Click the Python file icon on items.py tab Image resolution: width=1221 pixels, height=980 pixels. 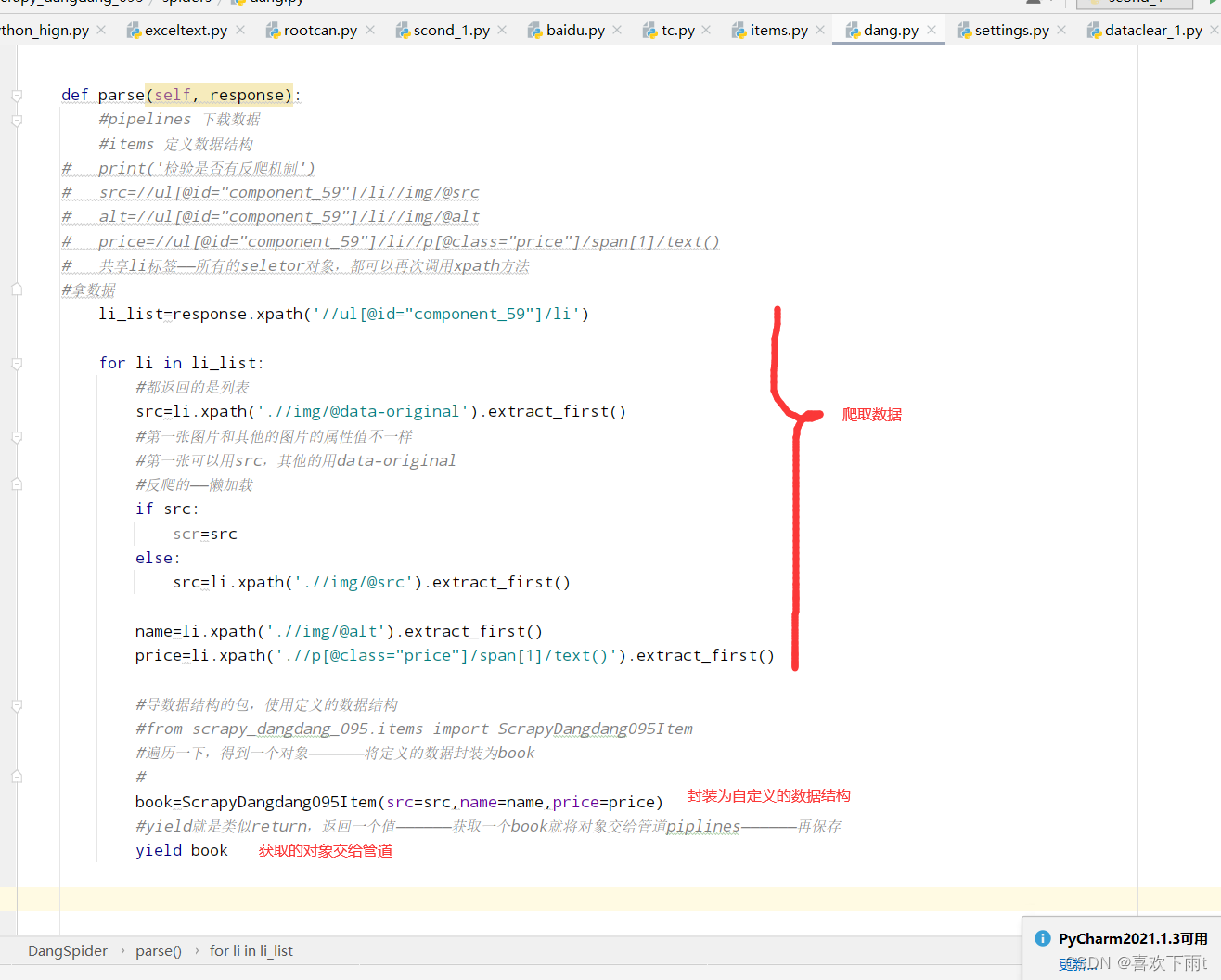click(x=739, y=31)
